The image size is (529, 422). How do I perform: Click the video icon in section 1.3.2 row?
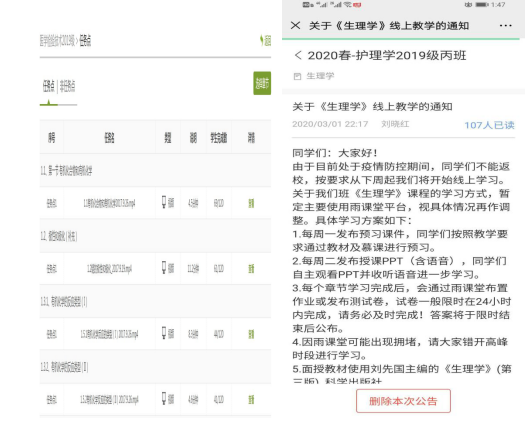164,398
